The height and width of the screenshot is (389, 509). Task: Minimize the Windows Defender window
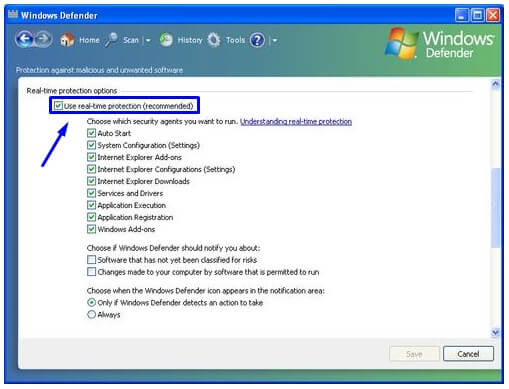tap(462, 15)
